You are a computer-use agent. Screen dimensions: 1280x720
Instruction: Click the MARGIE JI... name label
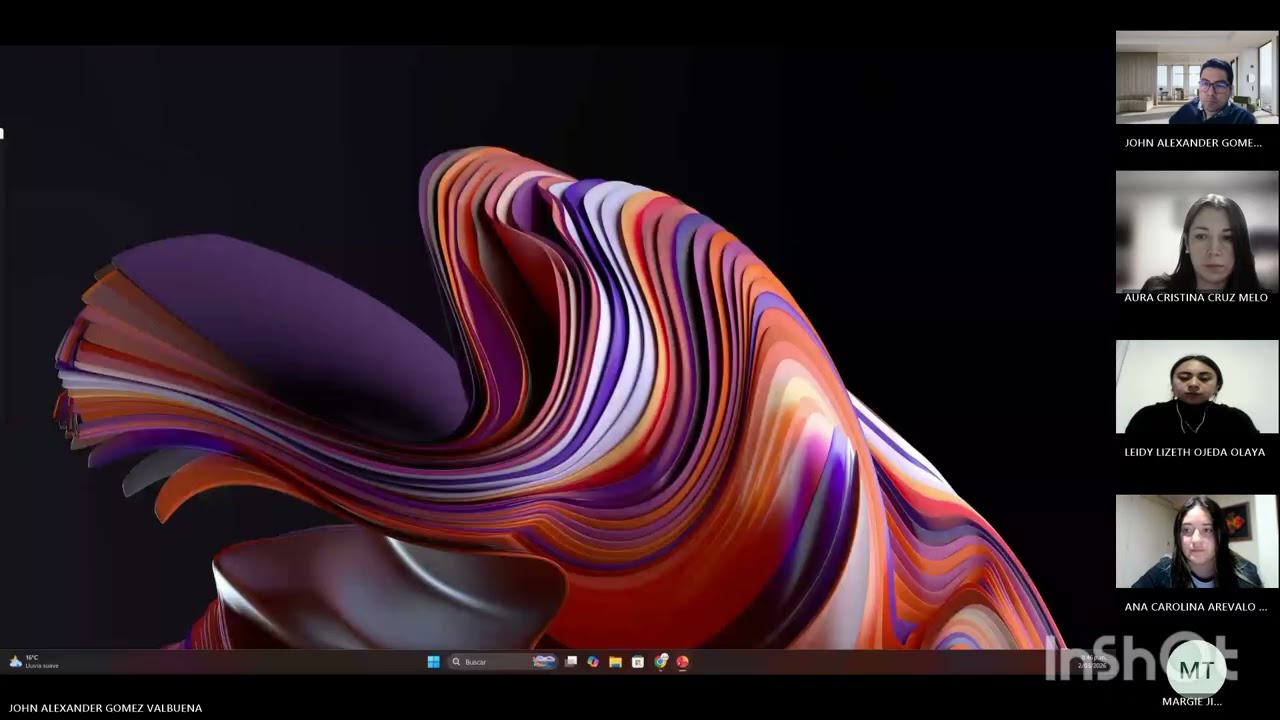click(1192, 702)
